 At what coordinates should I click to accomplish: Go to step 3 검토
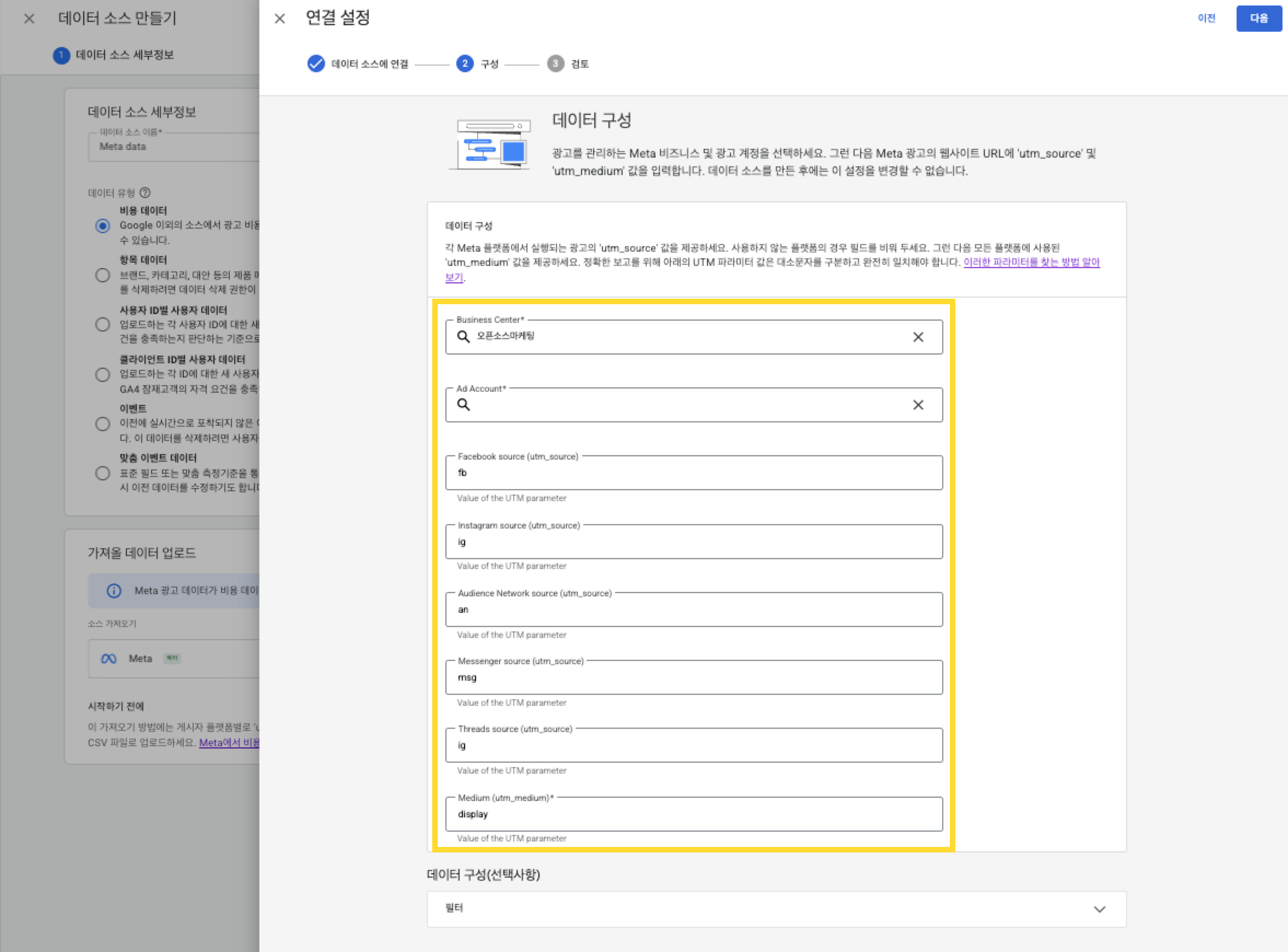(555, 63)
